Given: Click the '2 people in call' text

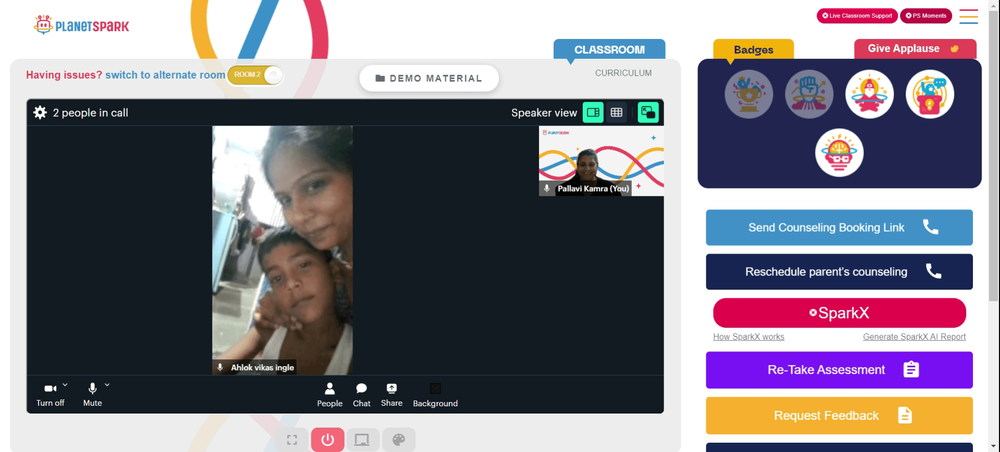Looking at the screenshot, I should click(91, 113).
